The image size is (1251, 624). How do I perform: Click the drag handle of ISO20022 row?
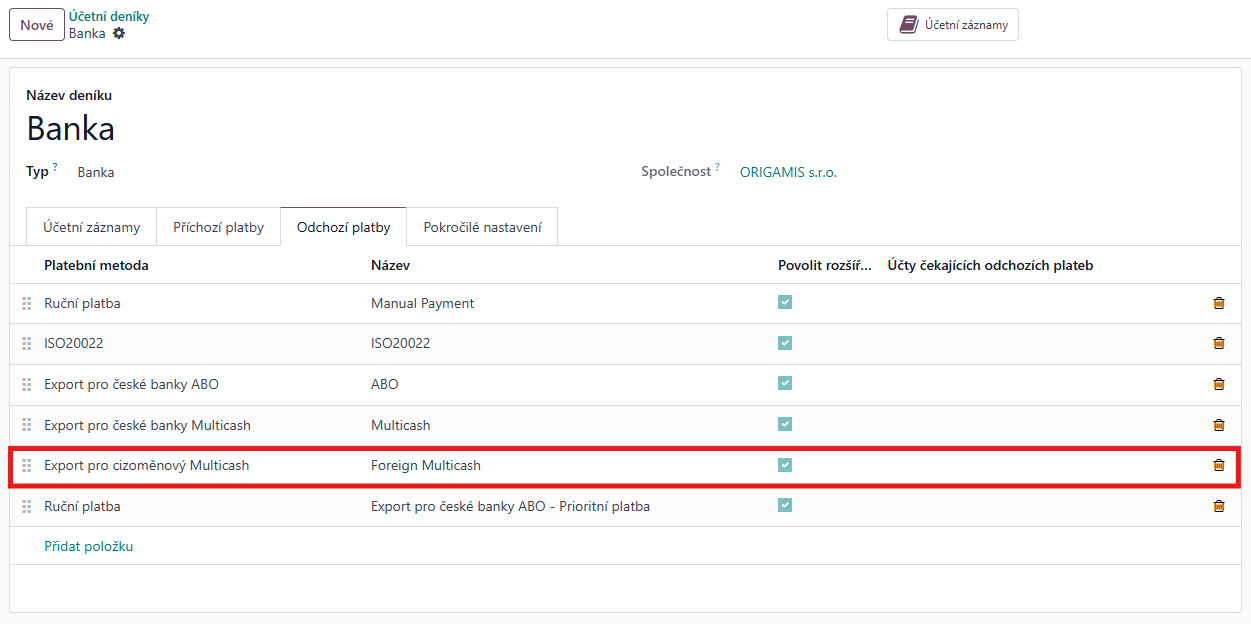[x=27, y=343]
